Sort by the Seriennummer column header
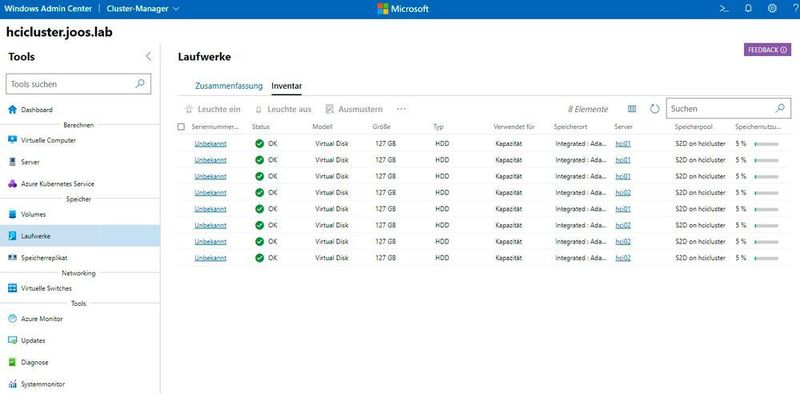The height and width of the screenshot is (394, 800). [215, 127]
